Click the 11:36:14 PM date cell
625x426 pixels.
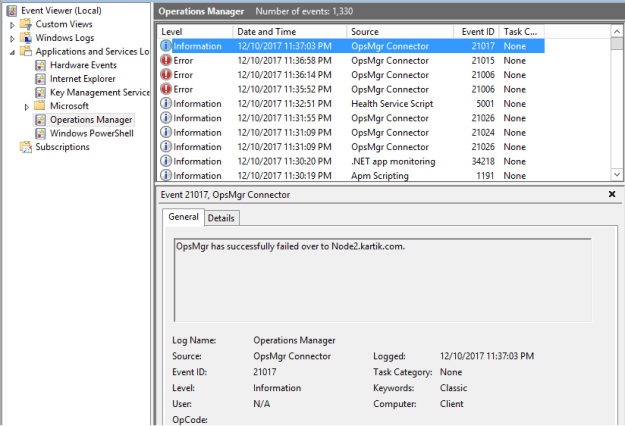285,75
